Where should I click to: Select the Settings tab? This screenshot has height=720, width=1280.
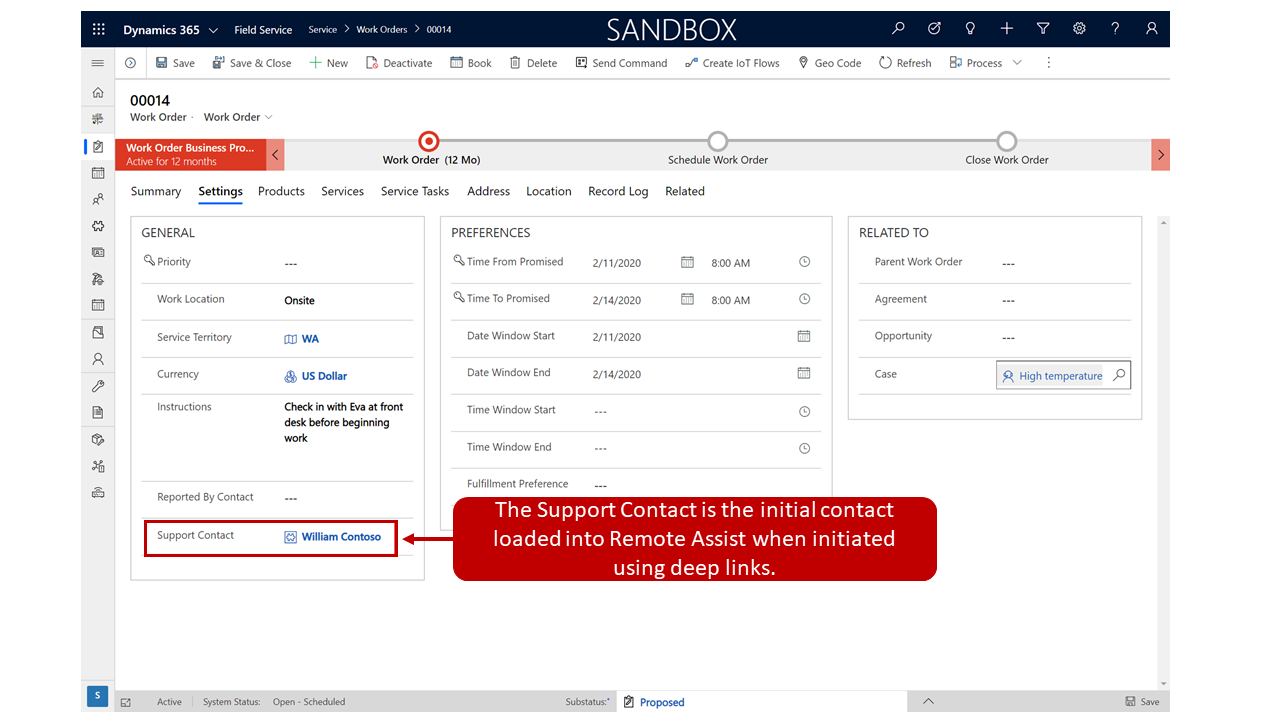(x=220, y=191)
